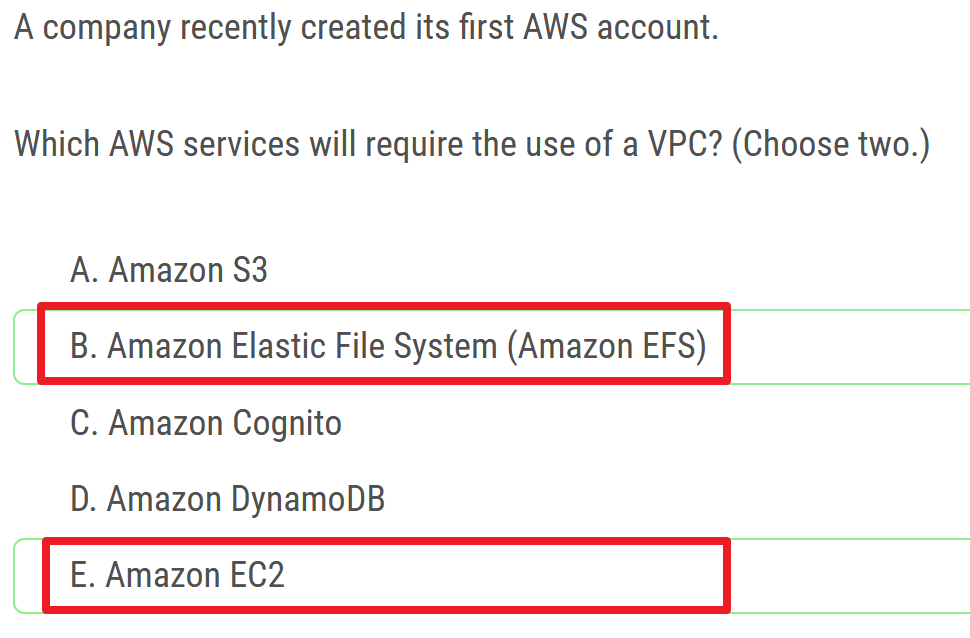The height and width of the screenshot is (638, 970).
Task: Click the "(Choose two.)" hint text
Action: click(x=830, y=144)
